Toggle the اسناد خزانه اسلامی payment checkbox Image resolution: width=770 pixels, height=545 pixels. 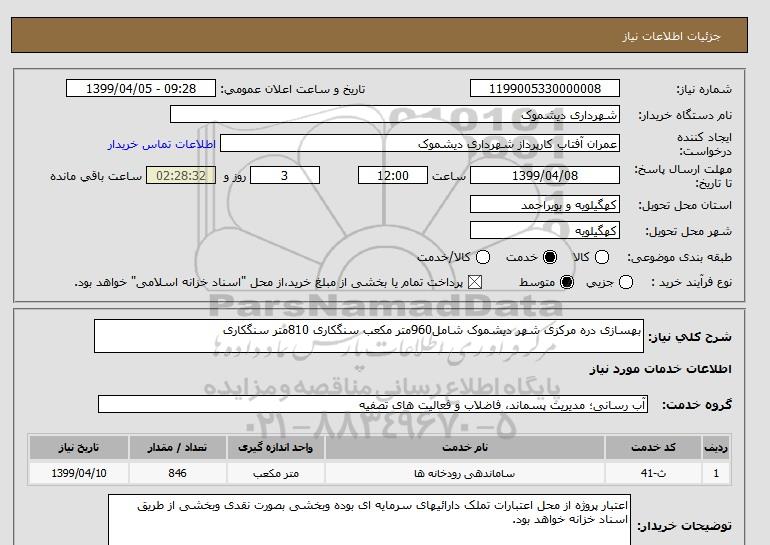click(474, 282)
